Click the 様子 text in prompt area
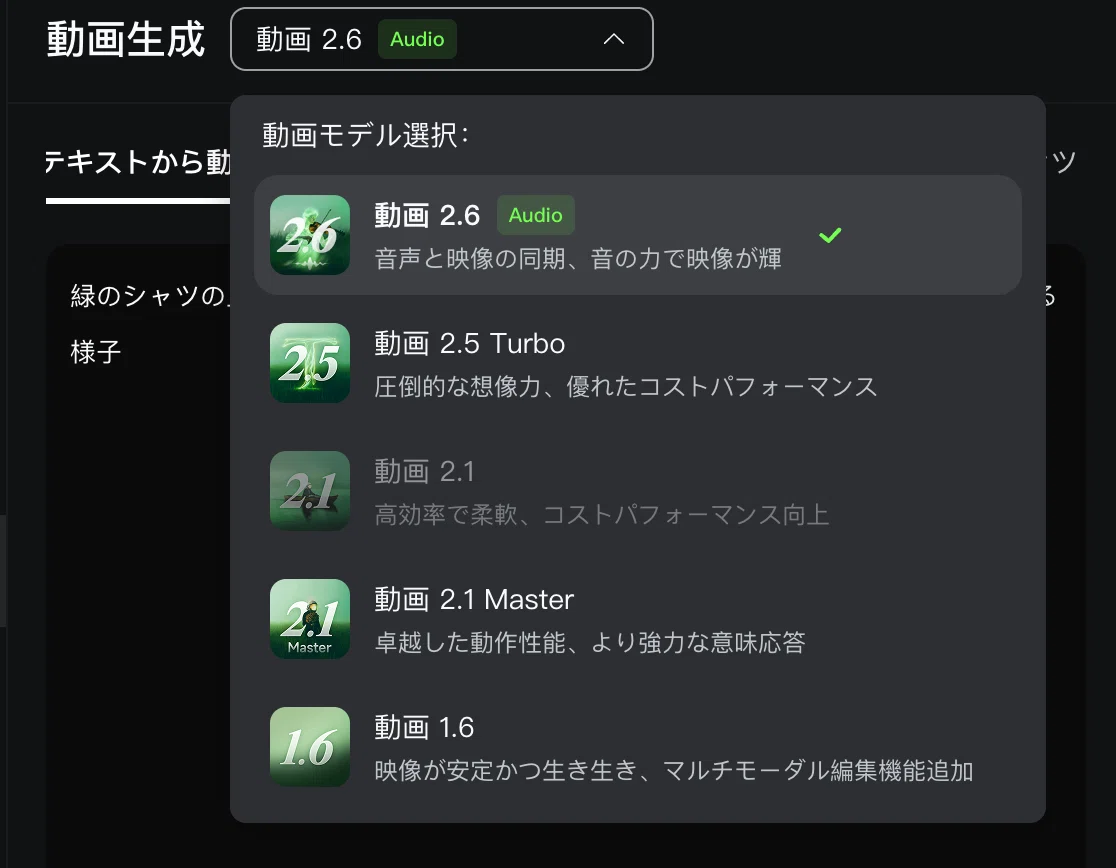This screenshot has height=868, width=1116. (x=96, y=352)
